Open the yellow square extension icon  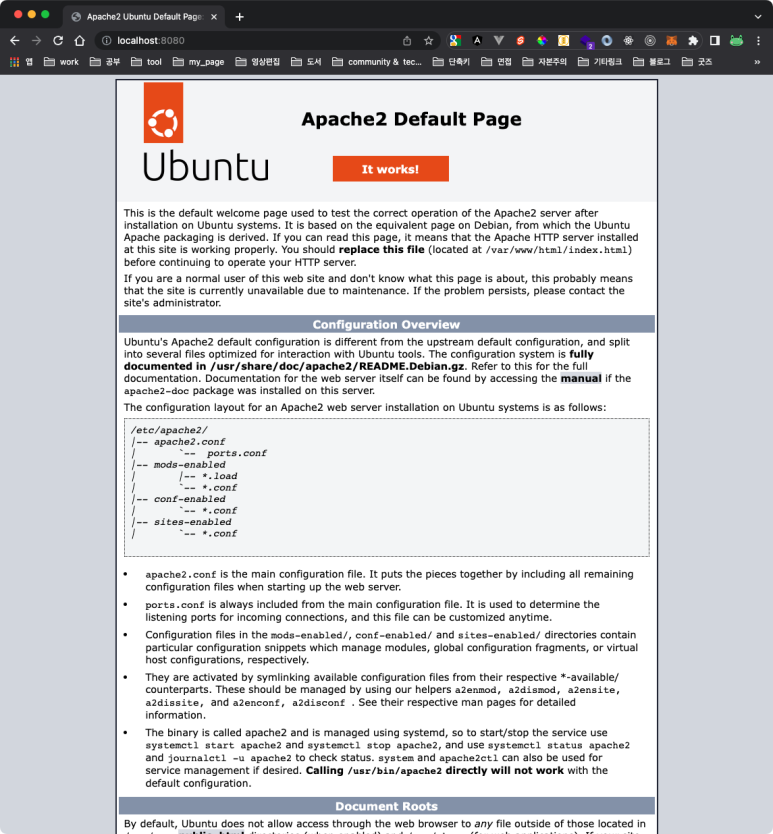tap(563, 40)
